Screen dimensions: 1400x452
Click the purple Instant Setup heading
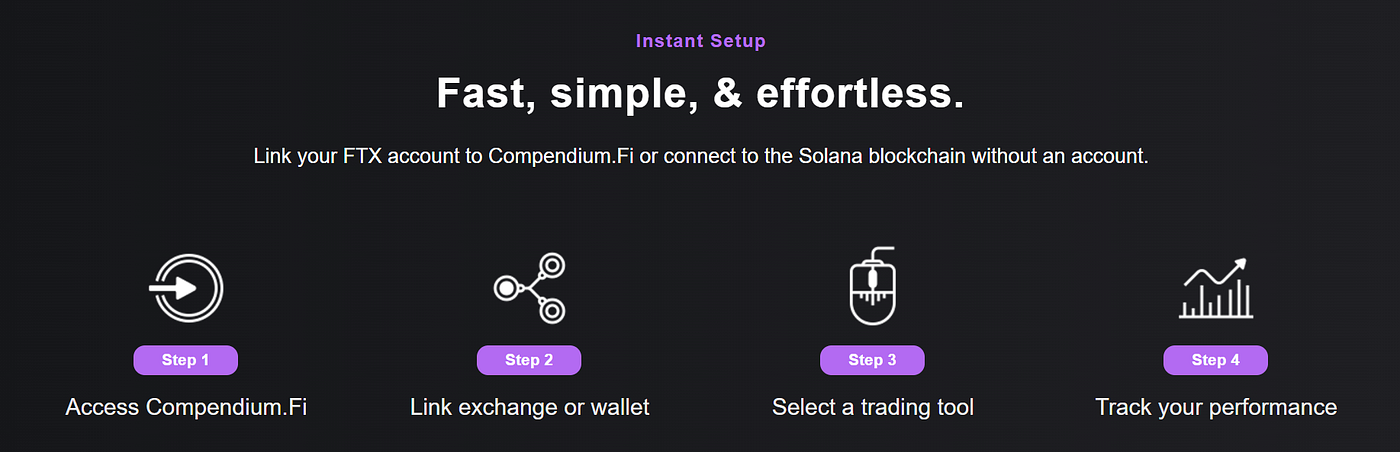pyautogui.click(x=700, y=41)
